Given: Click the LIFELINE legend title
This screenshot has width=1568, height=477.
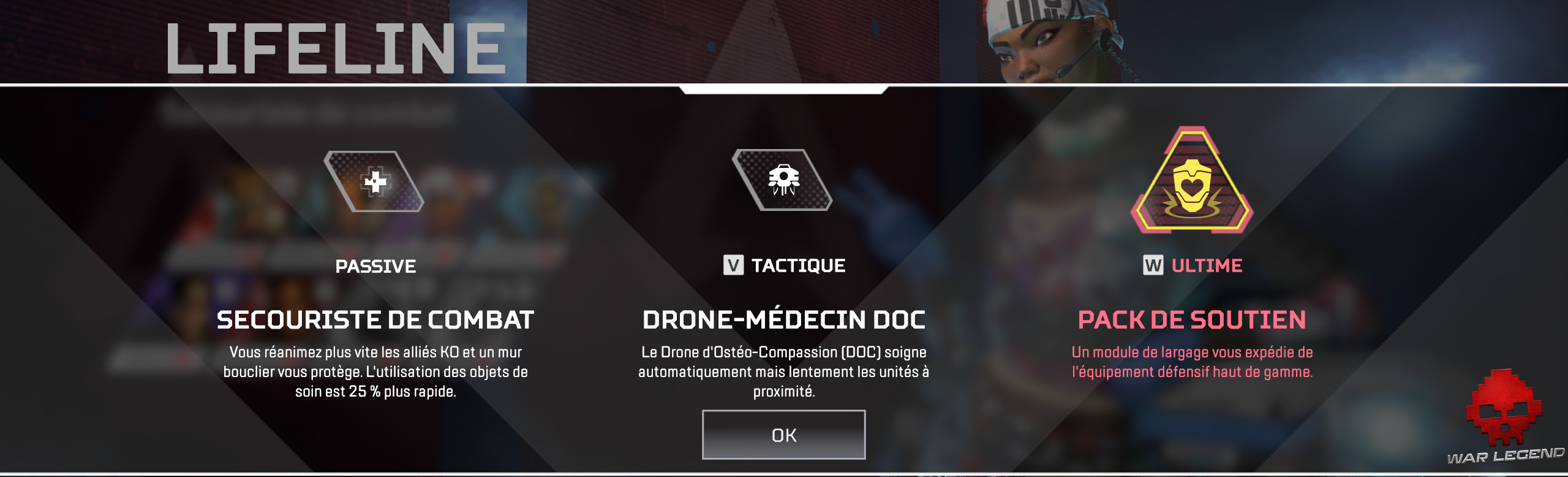Looking at the screenshot, I should (336, 48).
